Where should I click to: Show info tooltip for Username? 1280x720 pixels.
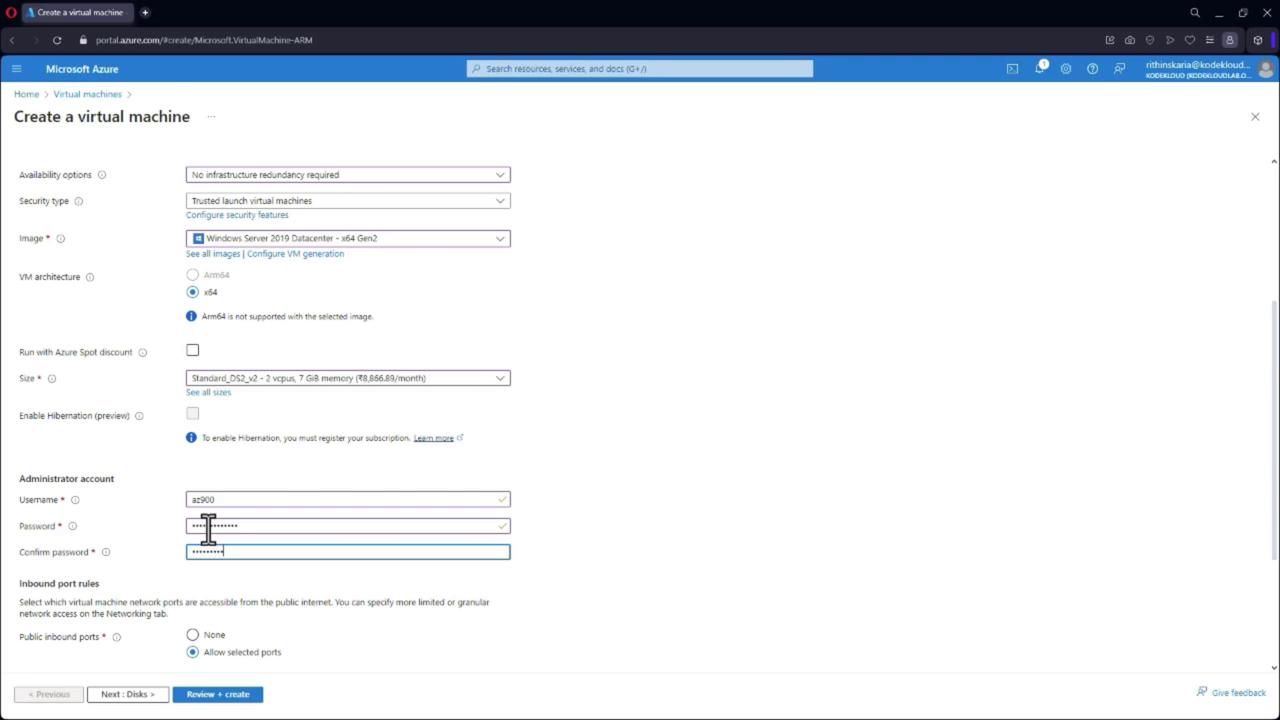[75, 500]
